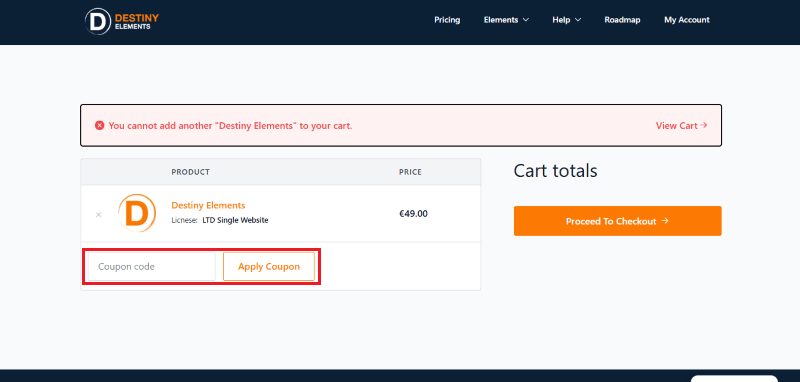Click the Destiny Elements product thumbnail
The height and width of the screenshot is (382, 800).
click(x=137, y=213)
